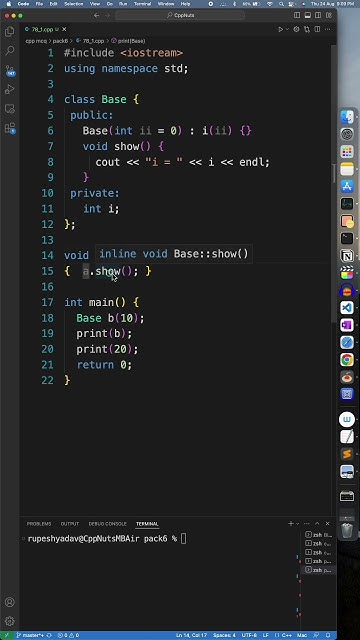This screenshot has width=360, height=640.
Task: Close the 78_1.cpp tab
Action: click(x=64, y=29)
